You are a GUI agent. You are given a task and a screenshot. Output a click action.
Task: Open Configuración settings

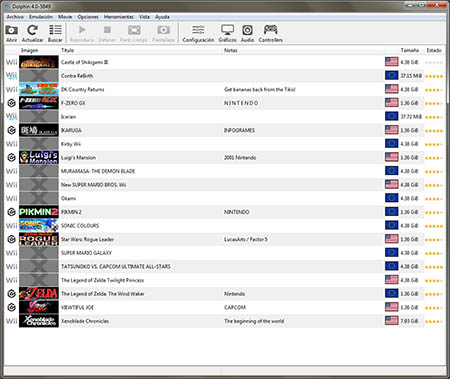tap(198, 33)
